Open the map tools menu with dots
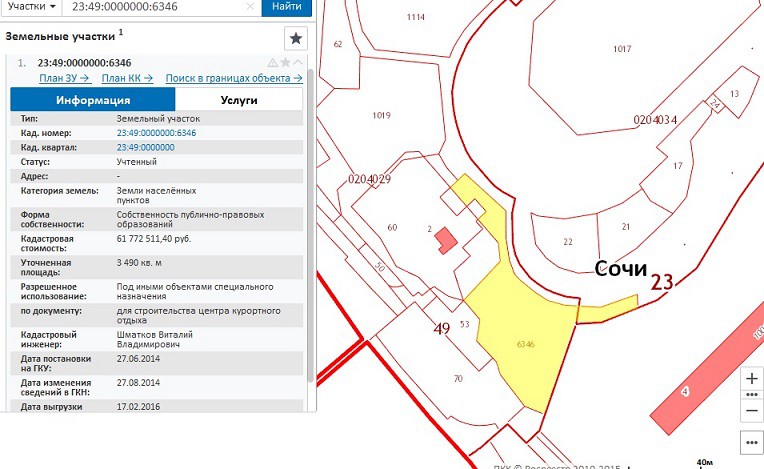Image resolution: width=764 pixels, height=469 pixels. coord(751,441)
